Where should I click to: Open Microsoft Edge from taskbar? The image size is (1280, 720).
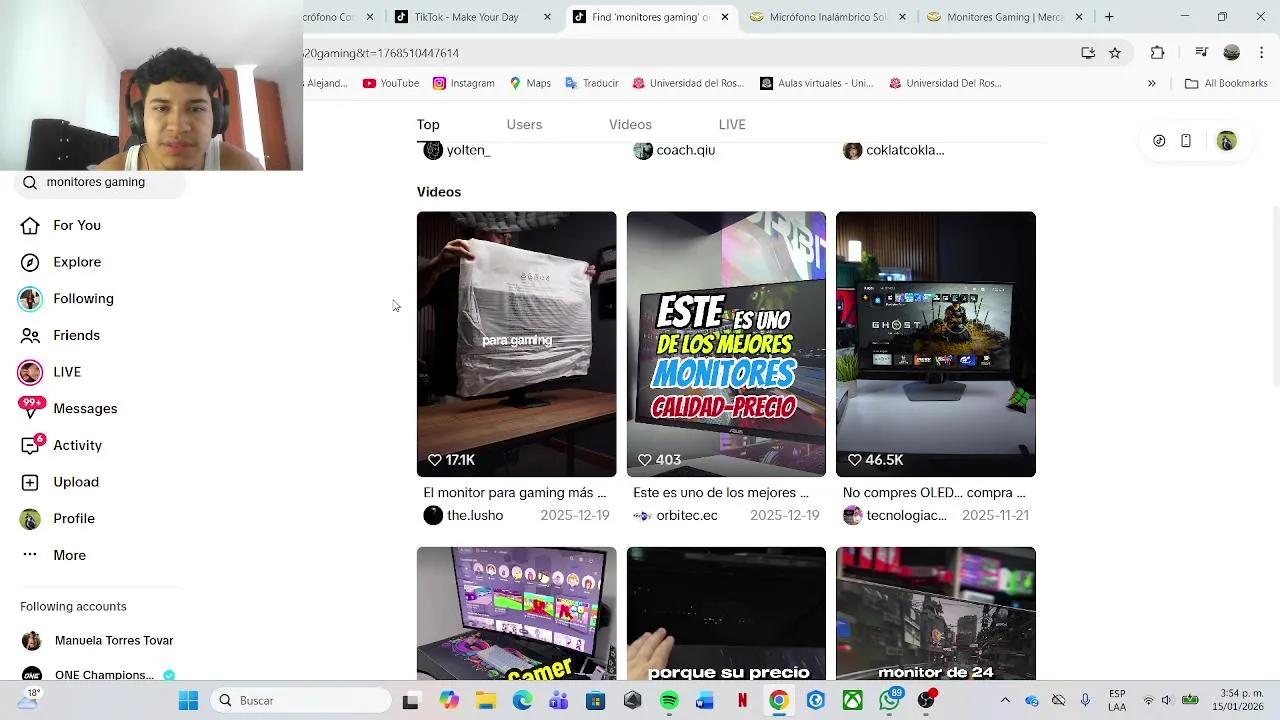[522, 701]
